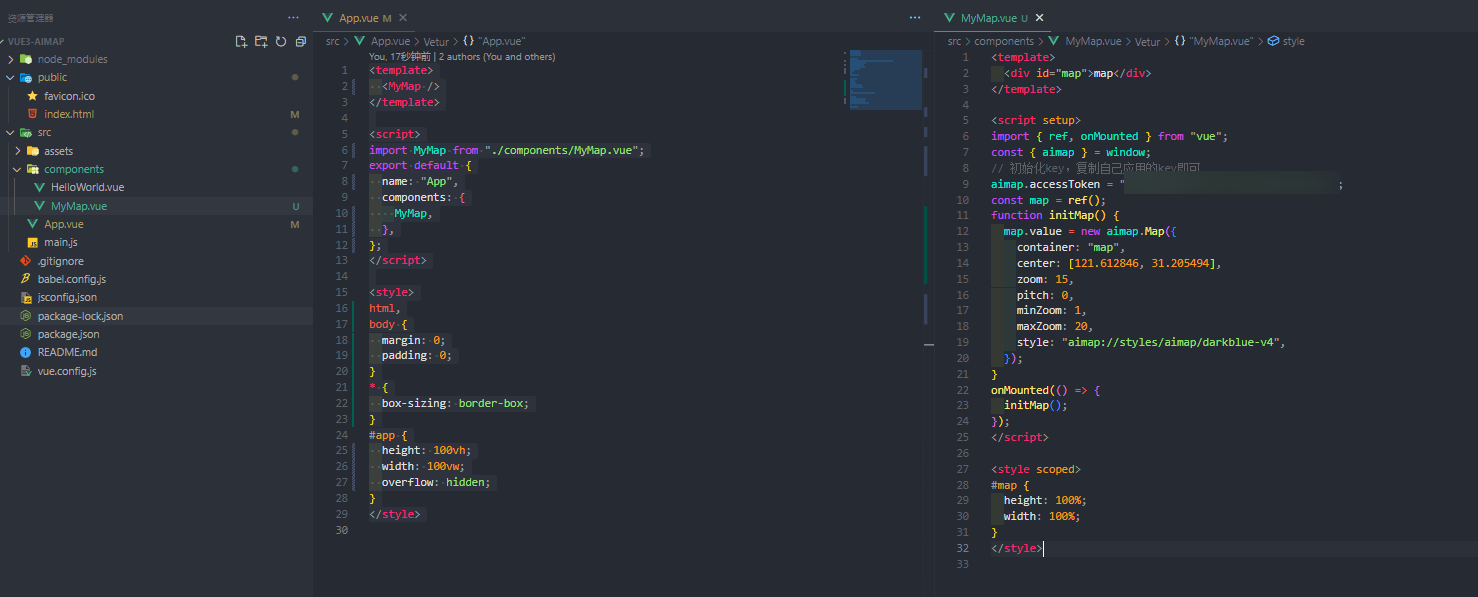
Task: Click the components folder icon
Action: coord(33,169)
